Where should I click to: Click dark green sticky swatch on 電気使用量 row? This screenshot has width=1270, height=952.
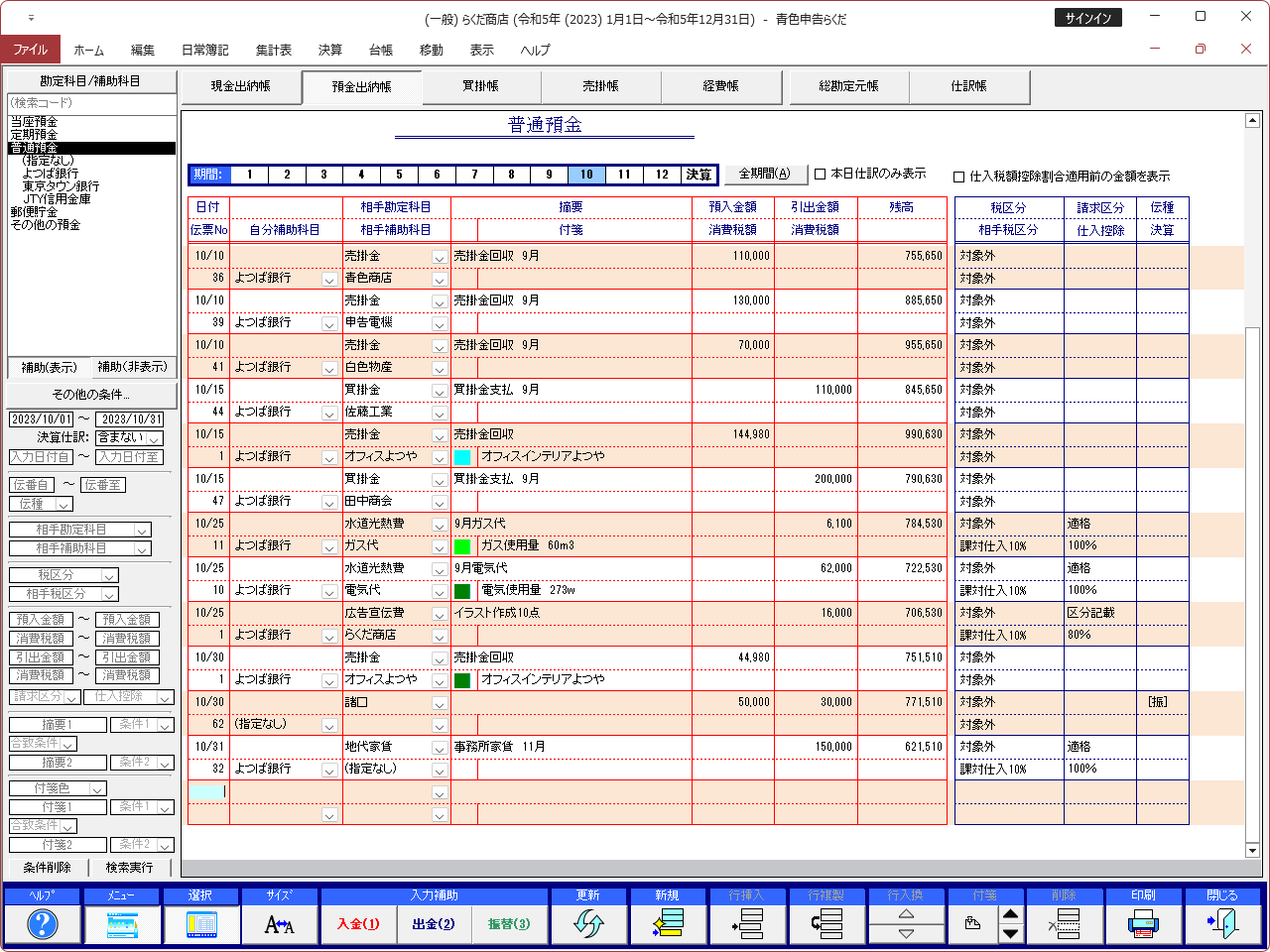(x=462, y=592)
